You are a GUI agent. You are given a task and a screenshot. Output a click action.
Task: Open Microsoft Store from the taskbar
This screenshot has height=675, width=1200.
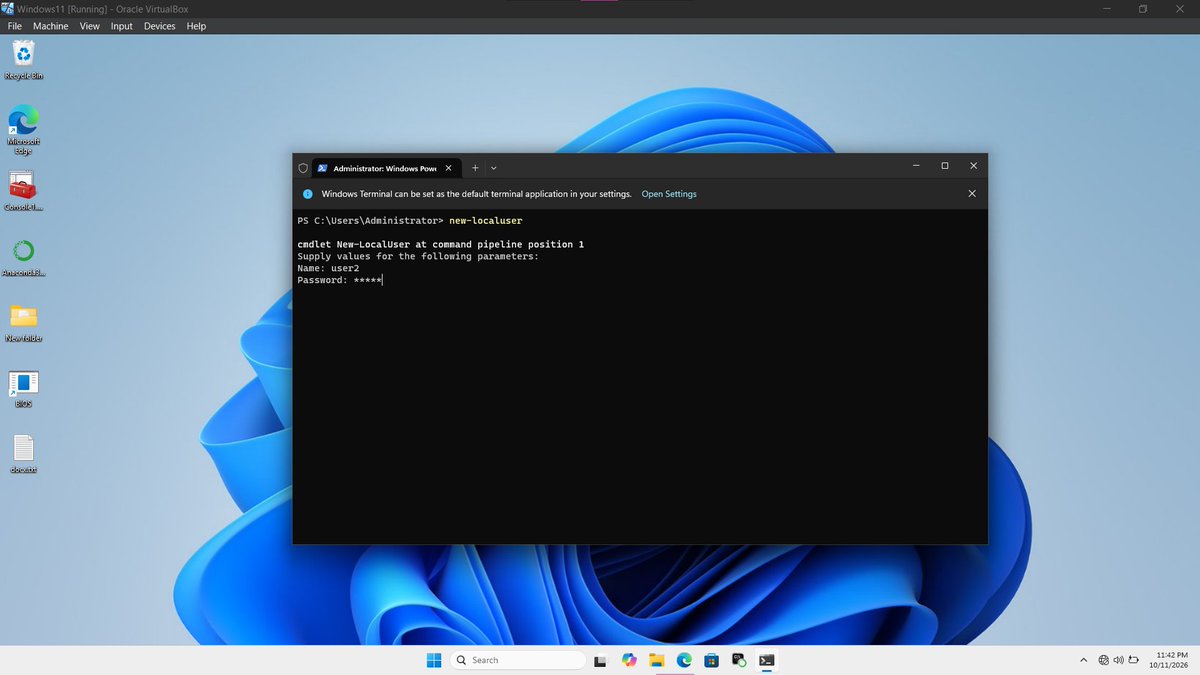(x=711, y=660)
